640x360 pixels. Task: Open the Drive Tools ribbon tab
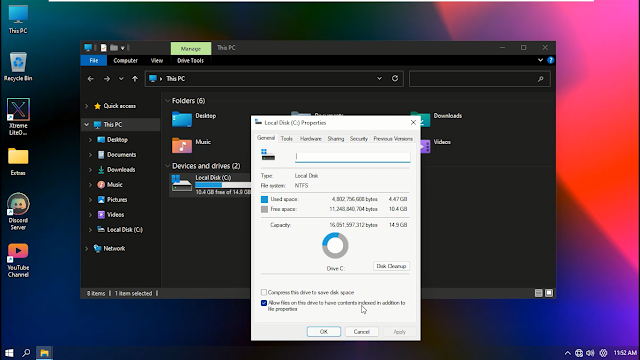[190, 60]
